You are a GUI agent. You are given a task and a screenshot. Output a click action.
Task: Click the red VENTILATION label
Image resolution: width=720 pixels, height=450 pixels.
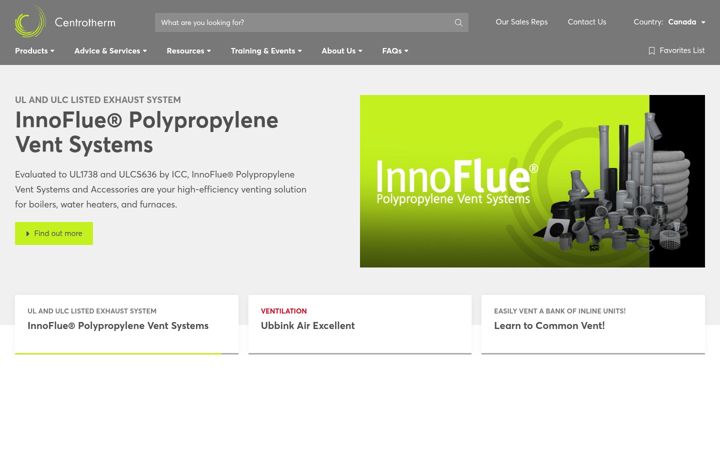click(x=284, y=311)
